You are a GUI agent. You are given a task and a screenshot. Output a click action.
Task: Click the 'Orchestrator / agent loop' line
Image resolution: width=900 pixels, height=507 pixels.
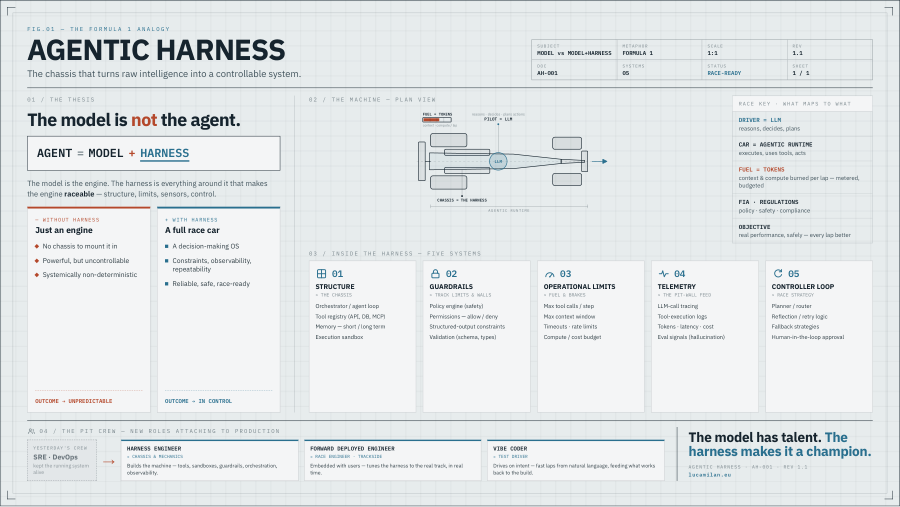tap(347, 306)
